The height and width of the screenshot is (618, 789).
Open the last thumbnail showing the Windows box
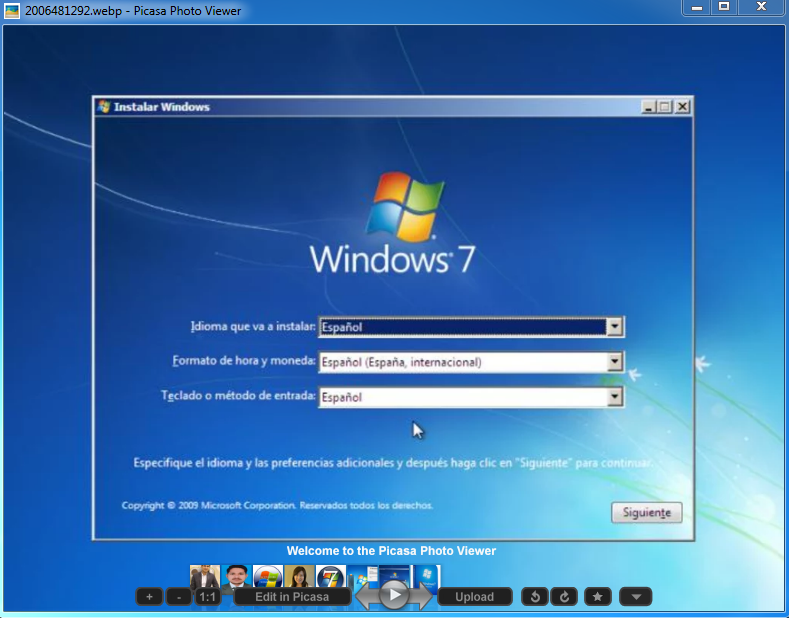pos(426,577)
